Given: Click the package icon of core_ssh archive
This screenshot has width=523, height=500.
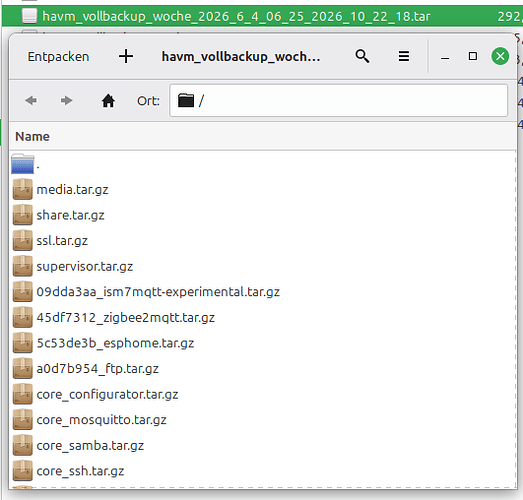Looking at the screenshot, I should pyautogui.click(x=23, y=471).
